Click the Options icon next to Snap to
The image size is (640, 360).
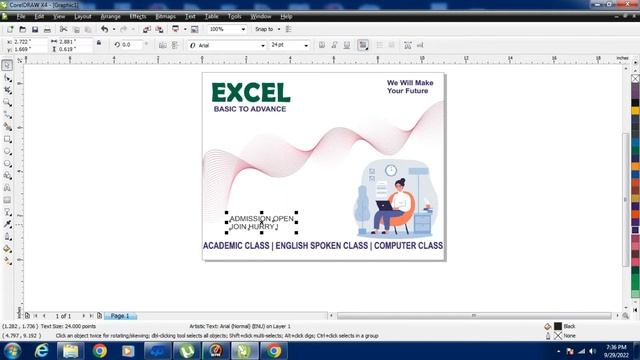click(x=289, y=29)
